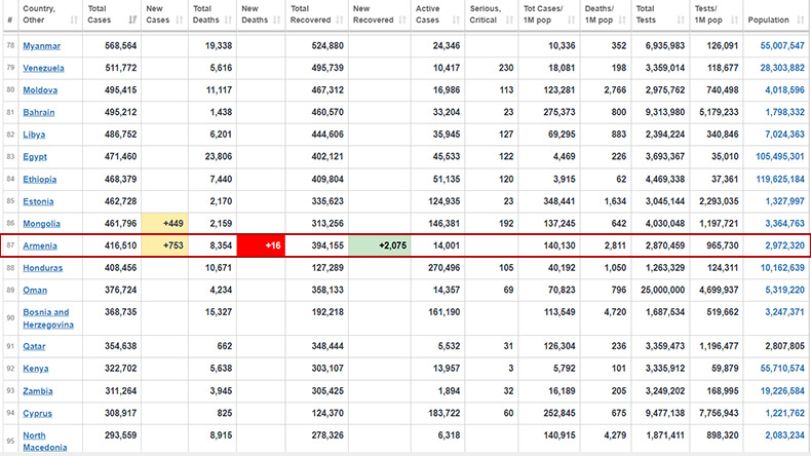Click Libya population 7,024,363 link

pos(785,134)
